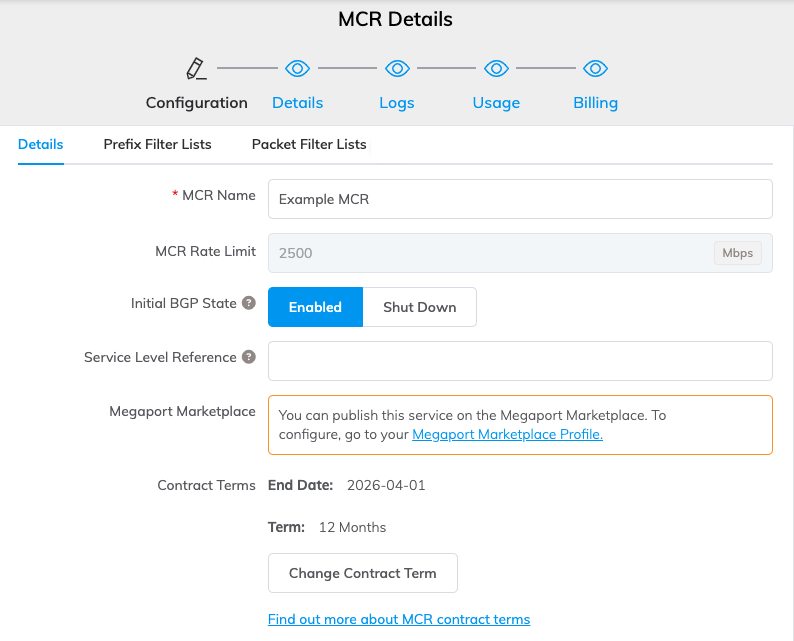This screenshot has width=794, height=641.
Task: Click help icon beside Service Level Reference
Action: [249, 357]
